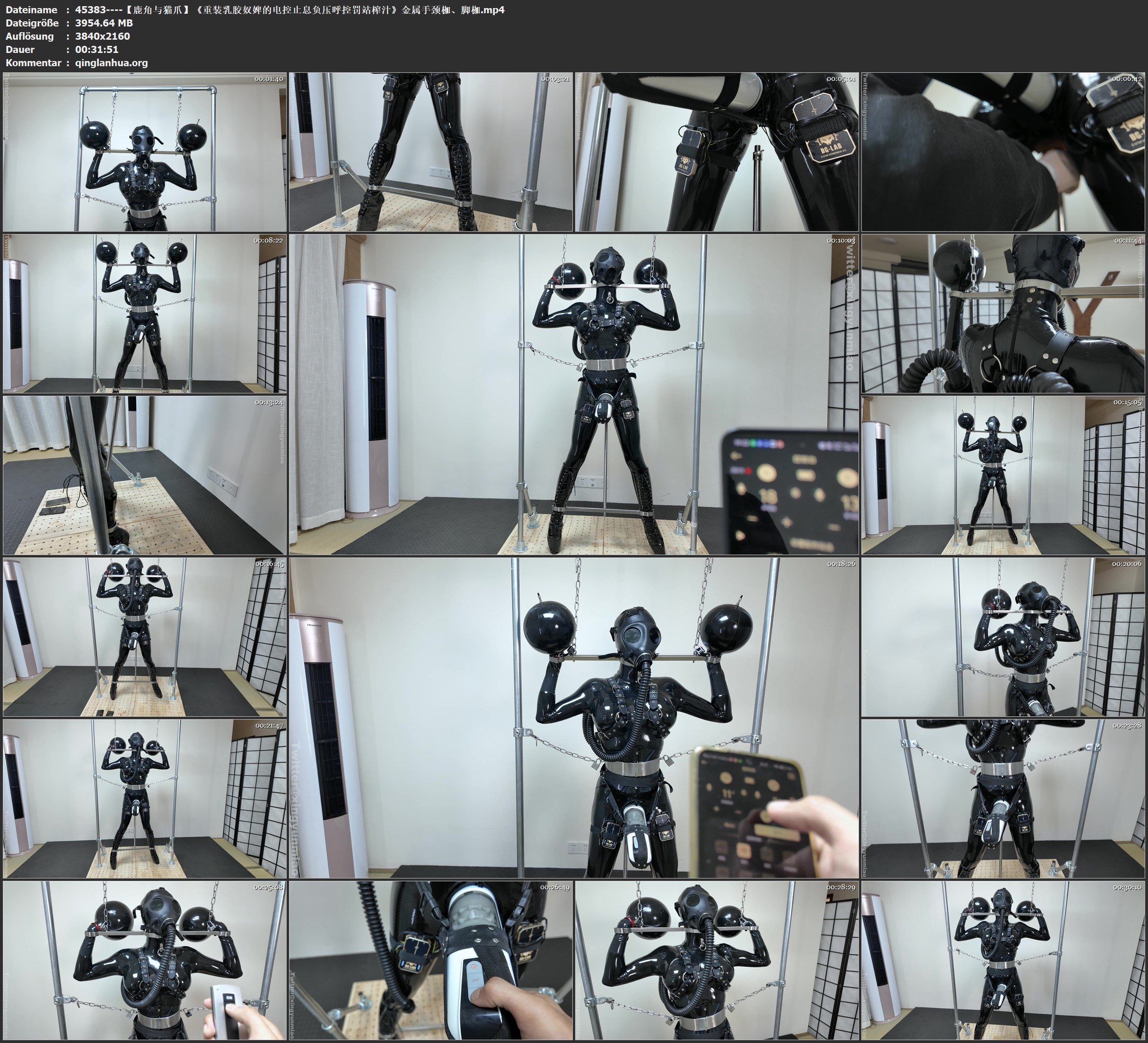Viewport: 1148px width, 1043px height.
Task: Select the thumbnail stamped 00:08:22
Action: point(145,313)
